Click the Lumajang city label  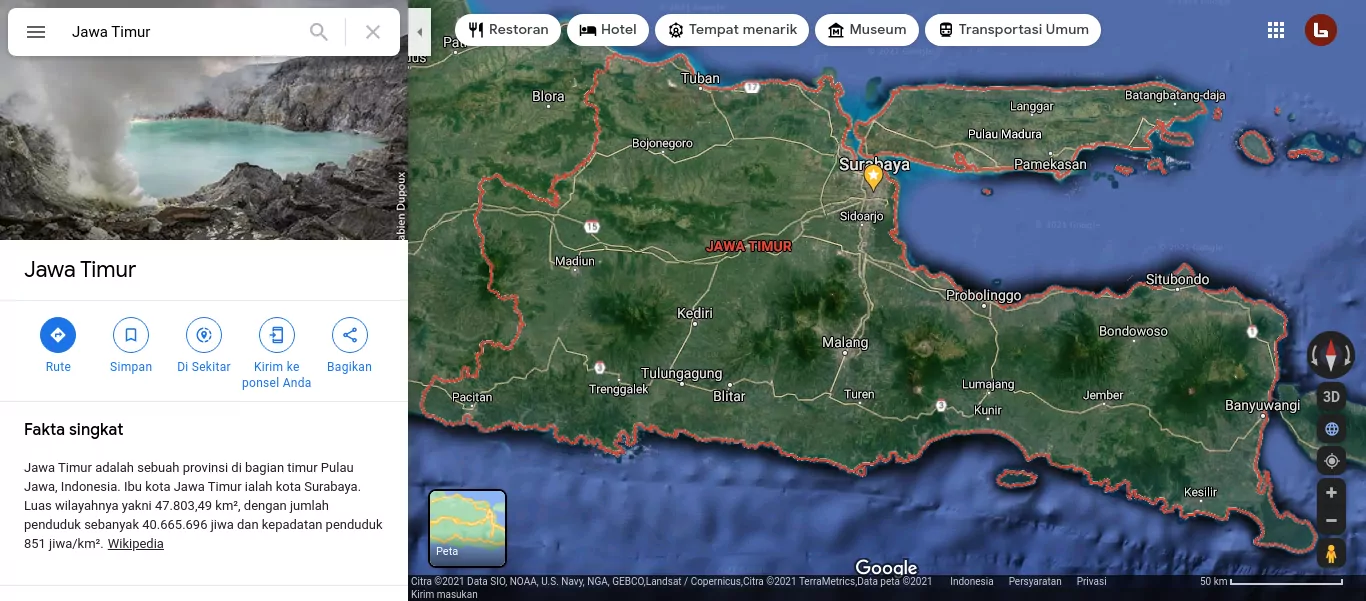point(988,384)
